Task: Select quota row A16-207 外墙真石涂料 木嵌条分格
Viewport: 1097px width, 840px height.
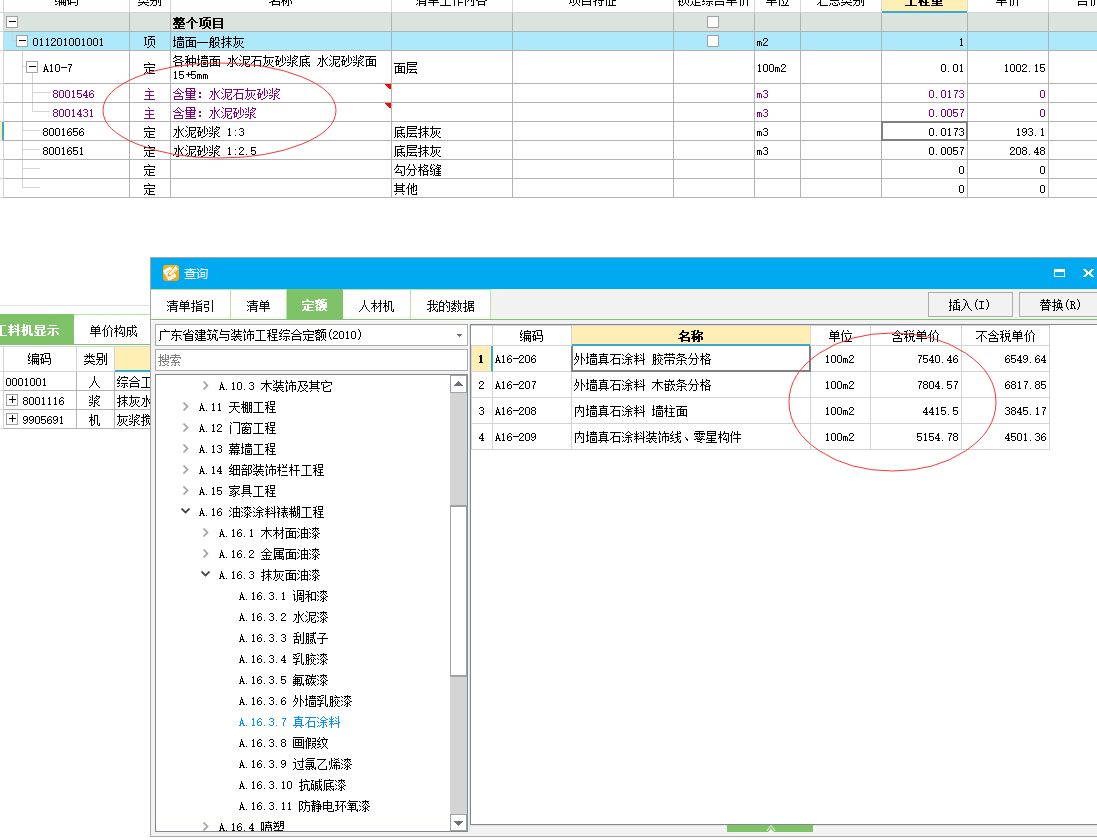Action: tap(760, 385)
